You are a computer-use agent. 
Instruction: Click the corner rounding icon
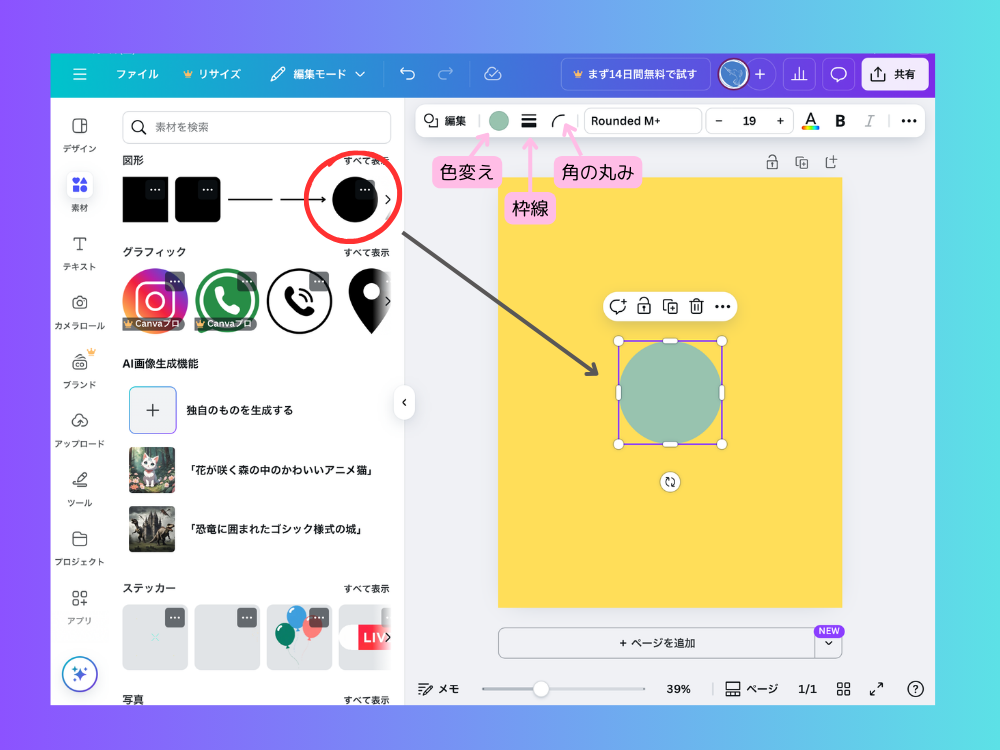(x=560, y=121)
